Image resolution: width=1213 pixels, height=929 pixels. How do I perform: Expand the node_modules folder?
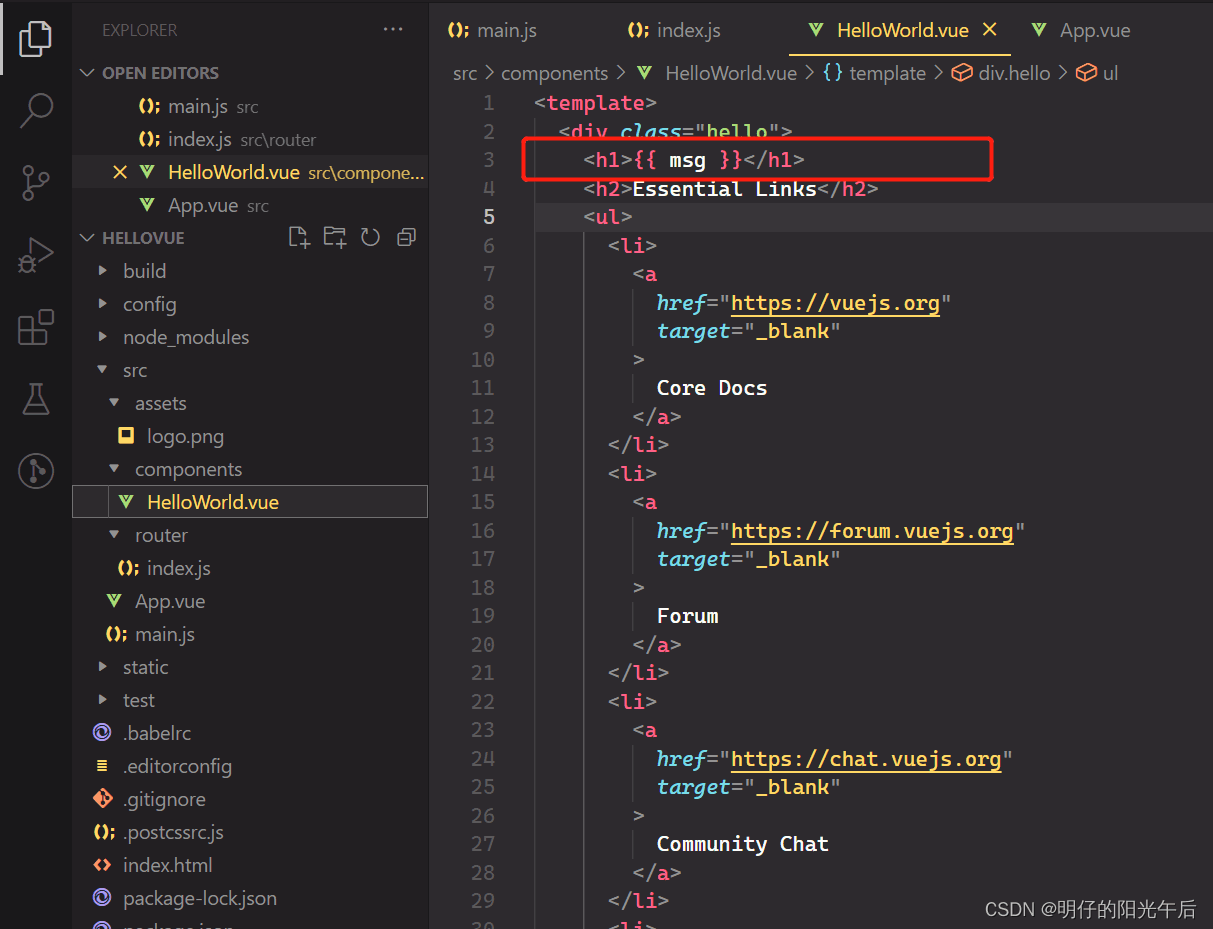186,337
